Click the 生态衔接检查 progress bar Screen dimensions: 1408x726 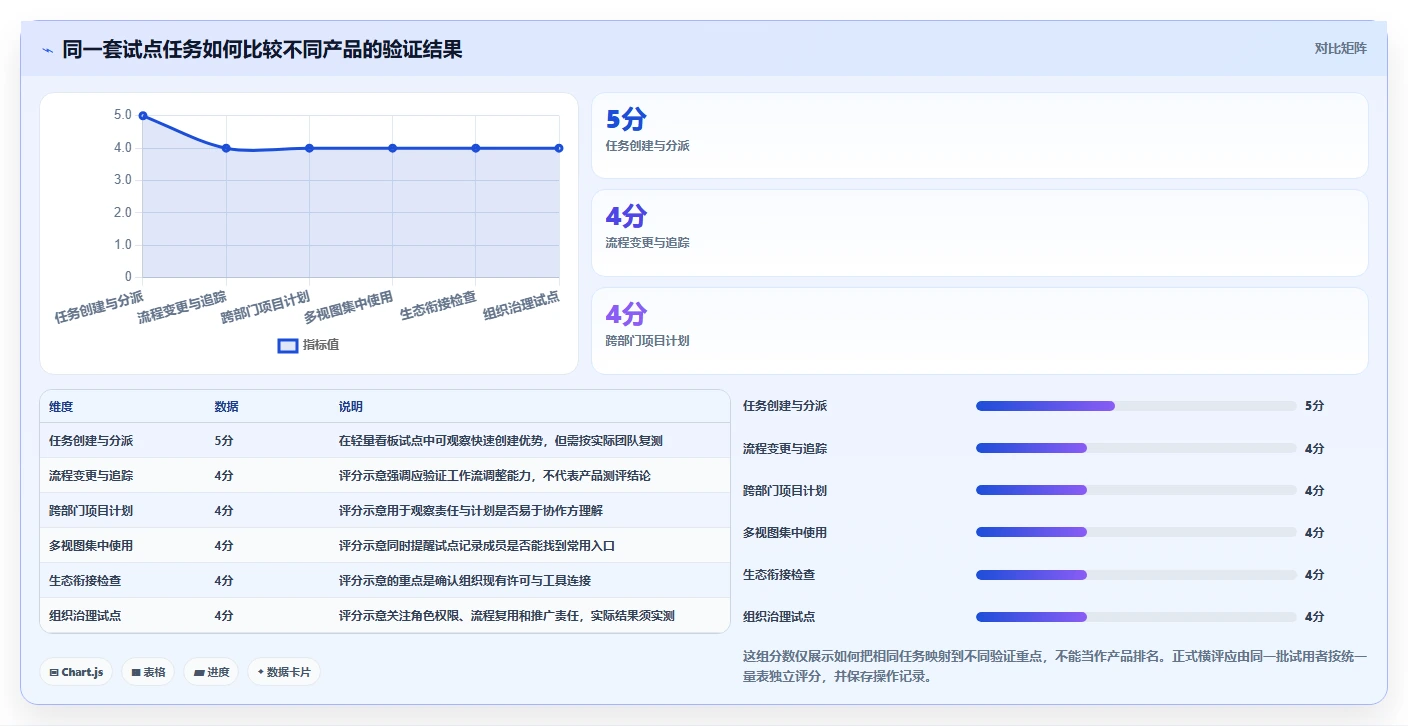click(x=1135, y=574)
